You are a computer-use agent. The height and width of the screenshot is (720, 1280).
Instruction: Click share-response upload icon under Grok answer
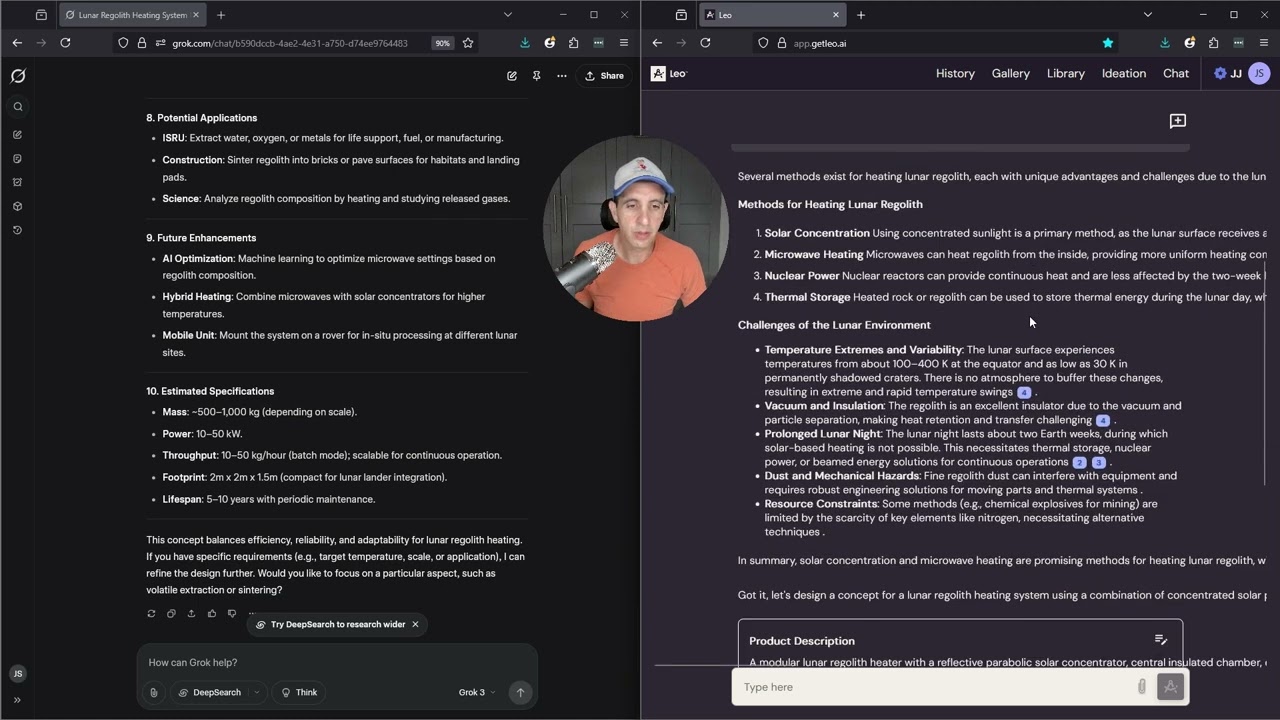pyautogui.click(x=191, y=614)
